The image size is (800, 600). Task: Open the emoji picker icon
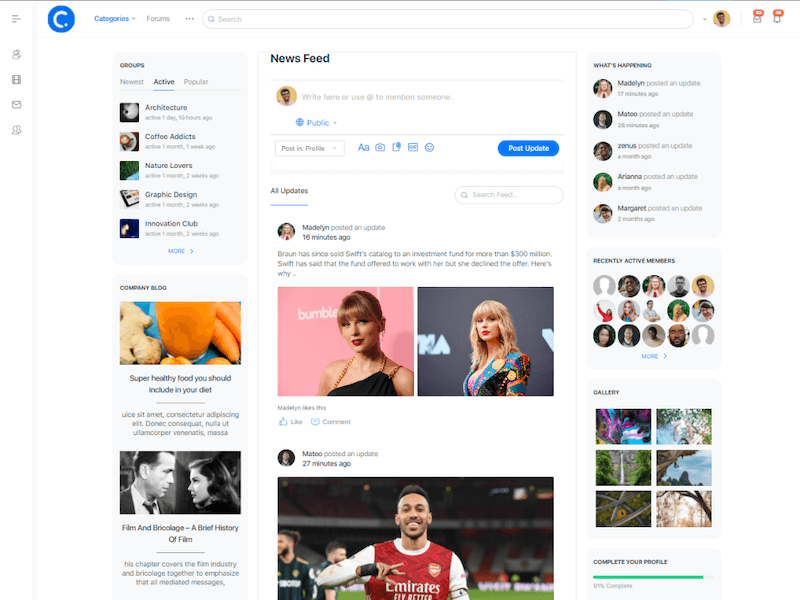click(430, 148)
